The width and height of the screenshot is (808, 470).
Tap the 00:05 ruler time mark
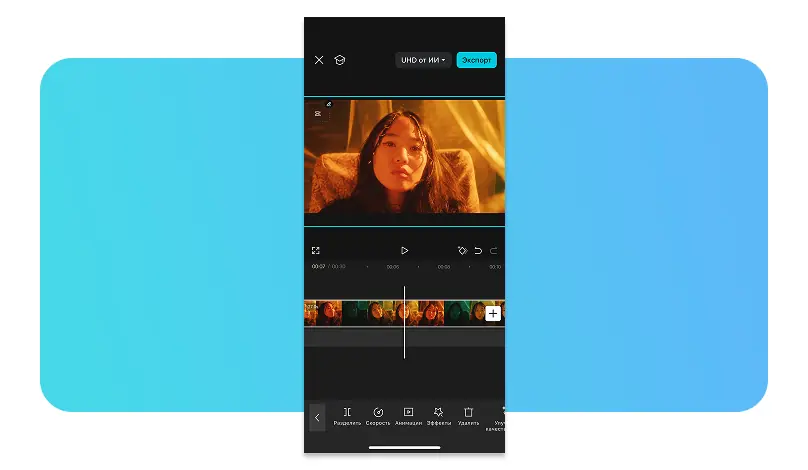point(393,267)
